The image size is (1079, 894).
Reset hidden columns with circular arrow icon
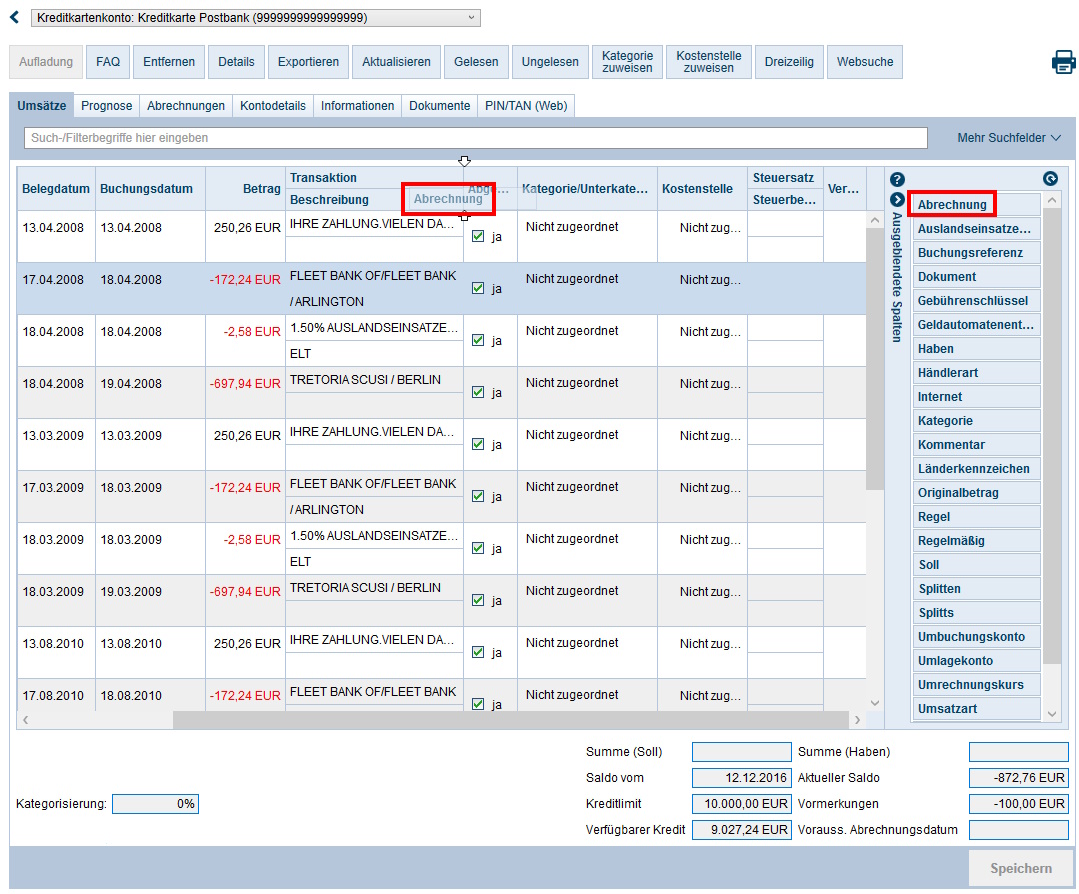(x=1050, y=179)
